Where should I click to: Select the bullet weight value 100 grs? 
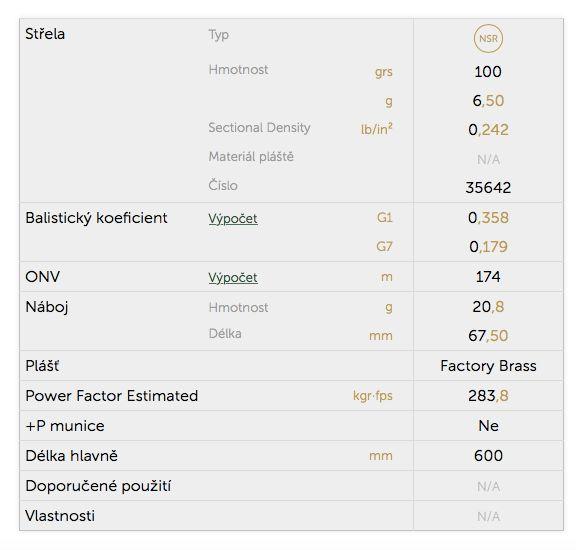point(488,71)
